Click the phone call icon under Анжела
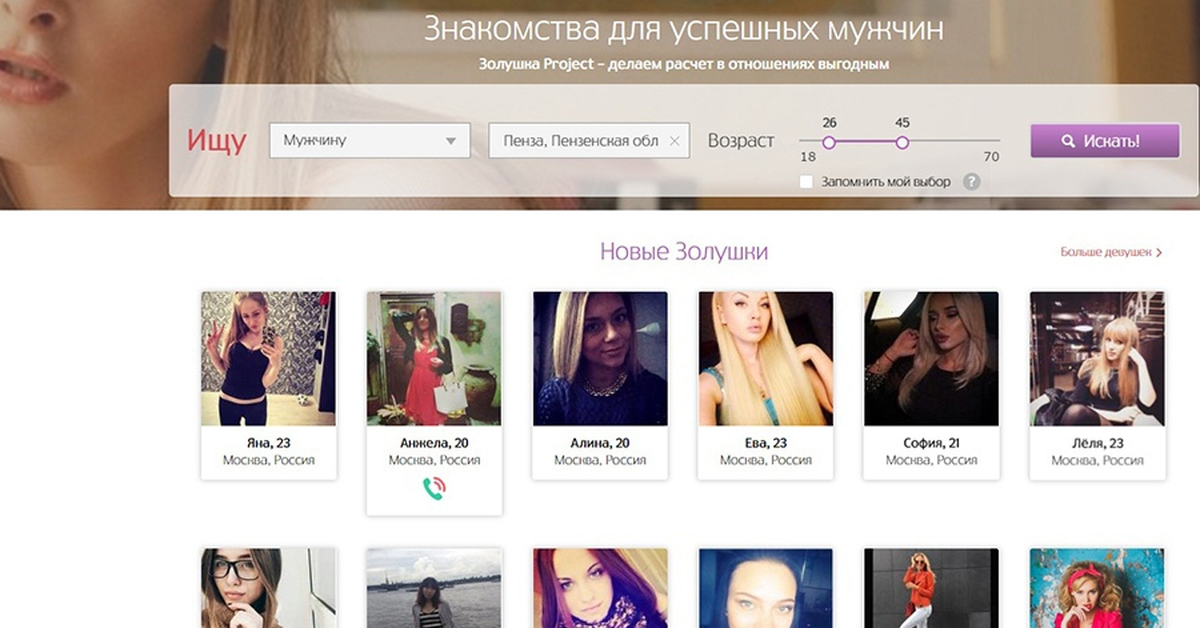The width and height of the screenshot is (1200, 628). [434, 488]
